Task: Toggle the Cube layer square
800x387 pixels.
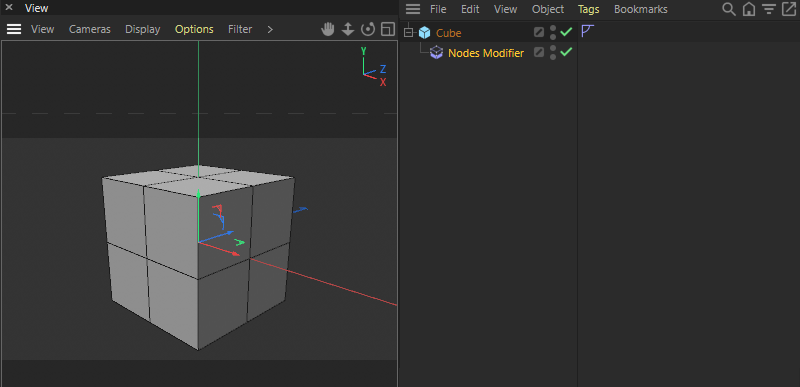Action: [539, 33]
